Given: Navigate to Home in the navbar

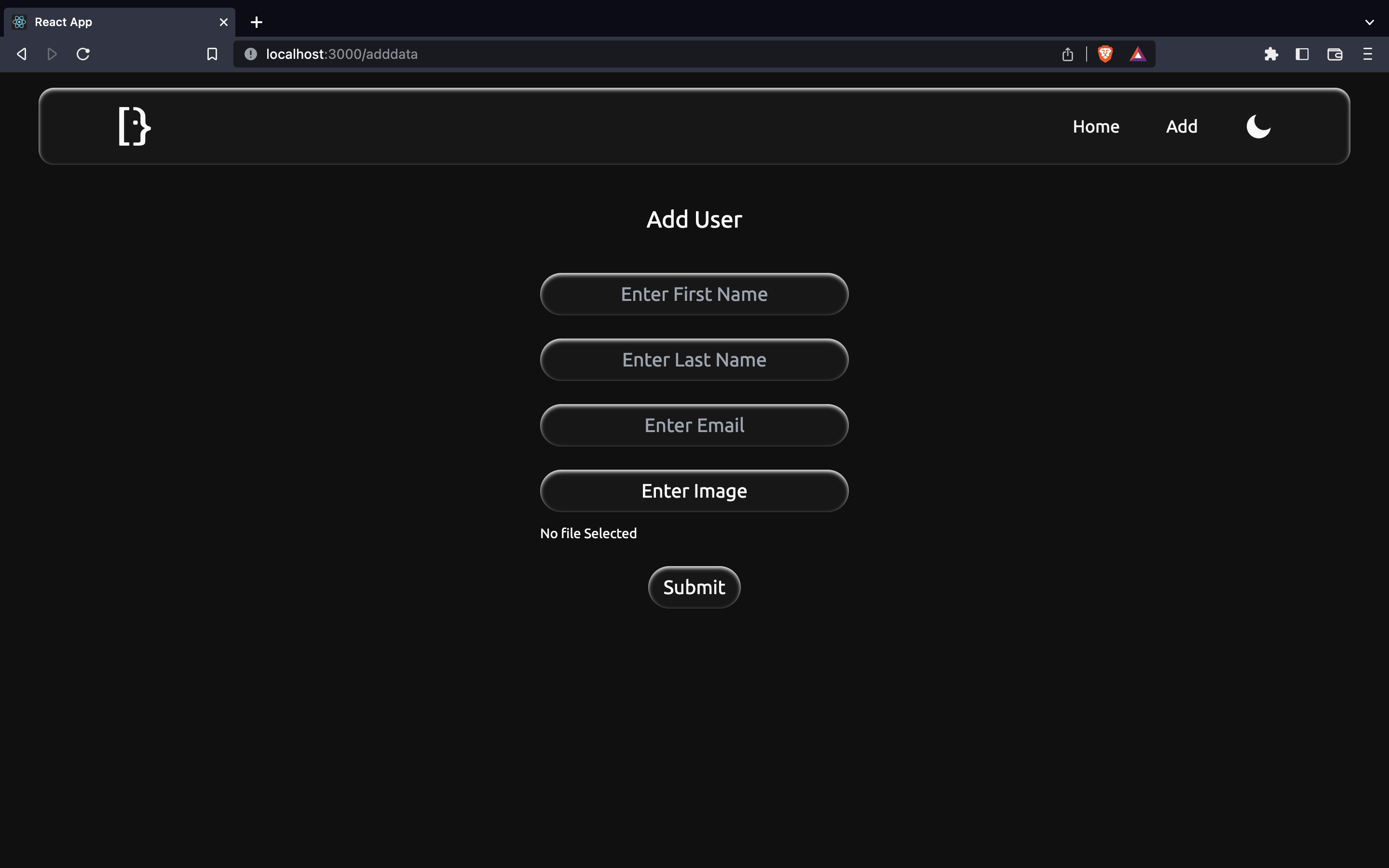Looking at the screenshot, I should tap(1095, 126).
